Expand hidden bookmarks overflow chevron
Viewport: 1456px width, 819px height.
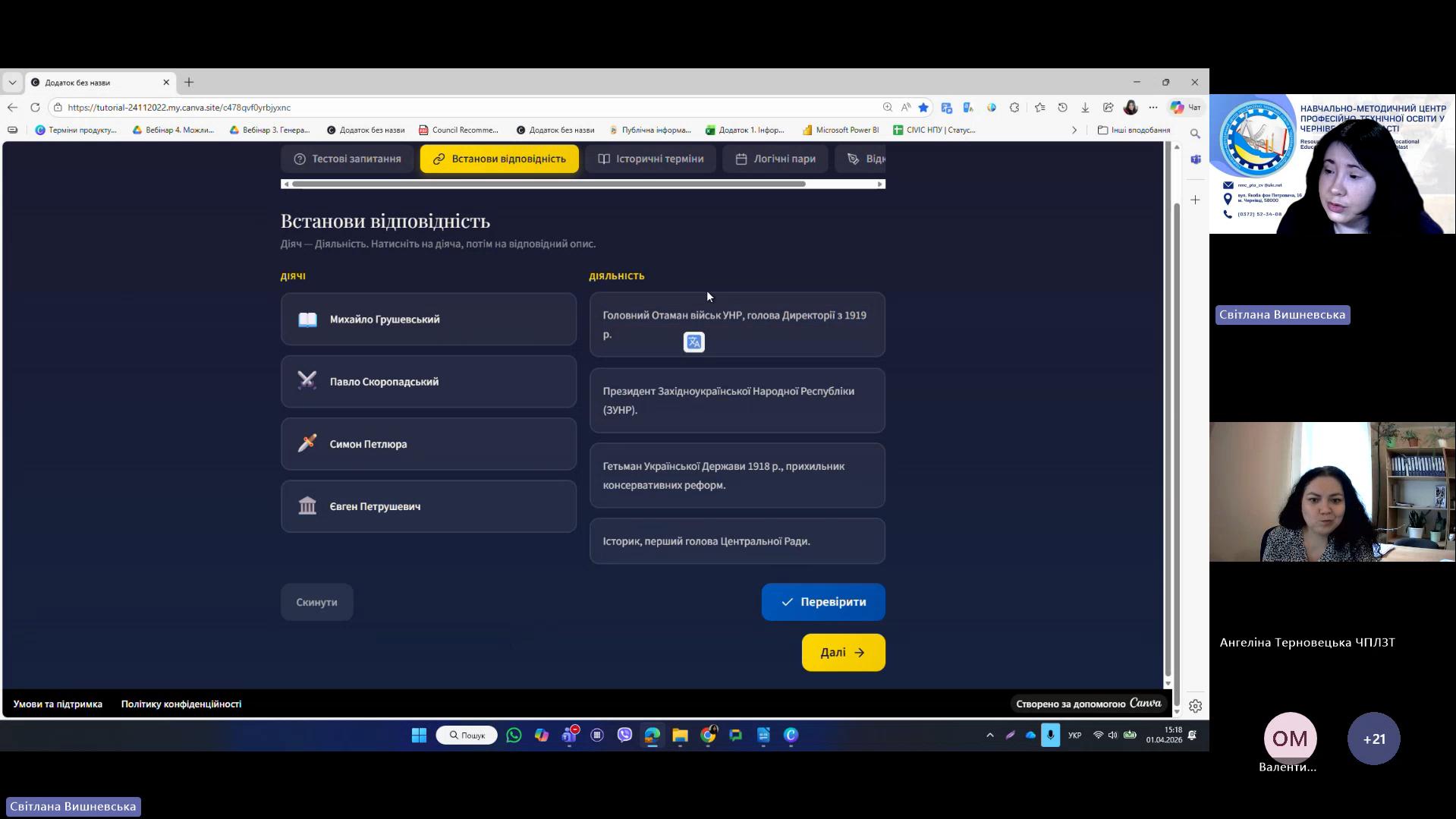(x=1074, y=131)
